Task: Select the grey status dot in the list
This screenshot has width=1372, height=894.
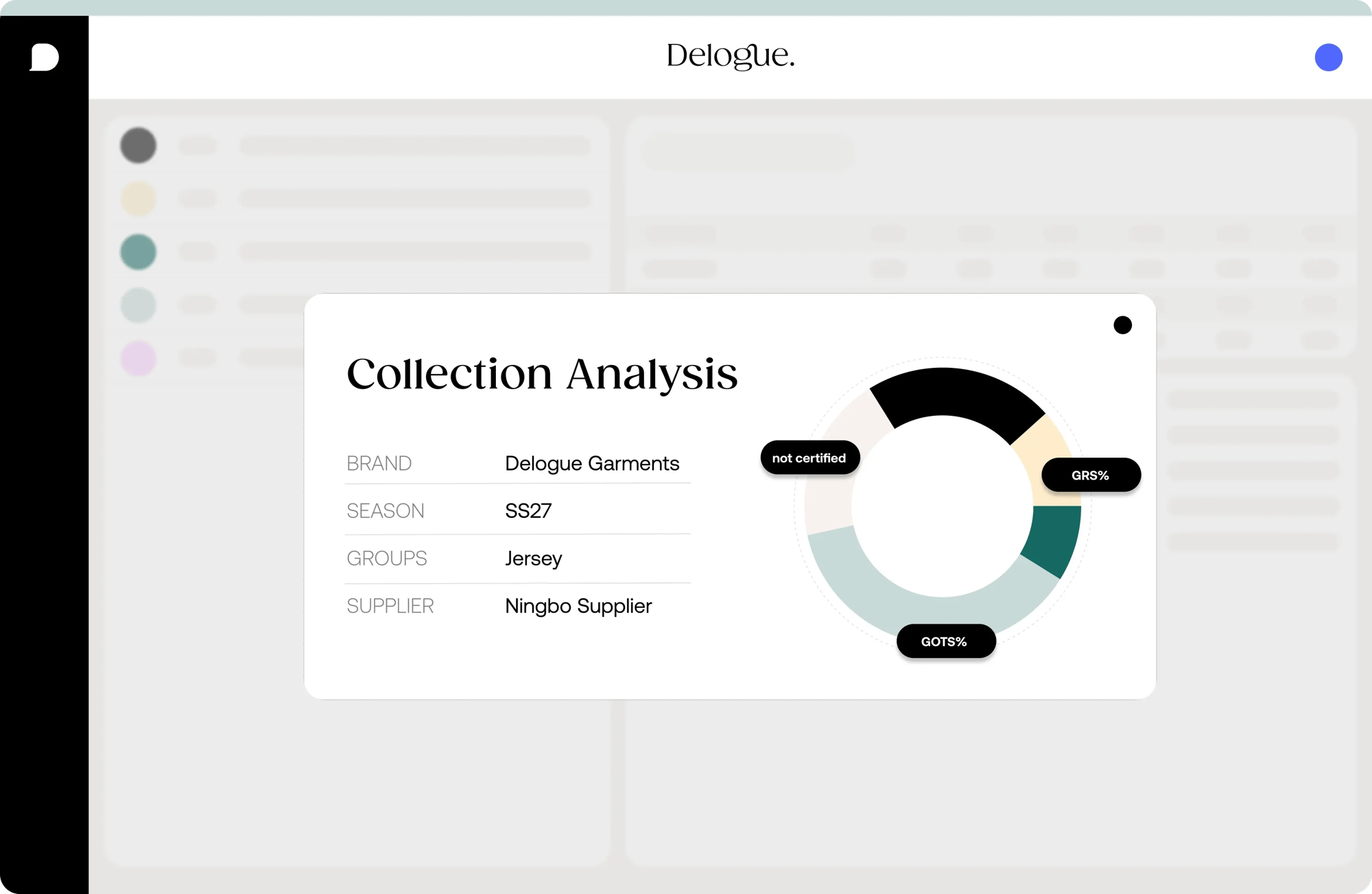Action: [138, 145]
